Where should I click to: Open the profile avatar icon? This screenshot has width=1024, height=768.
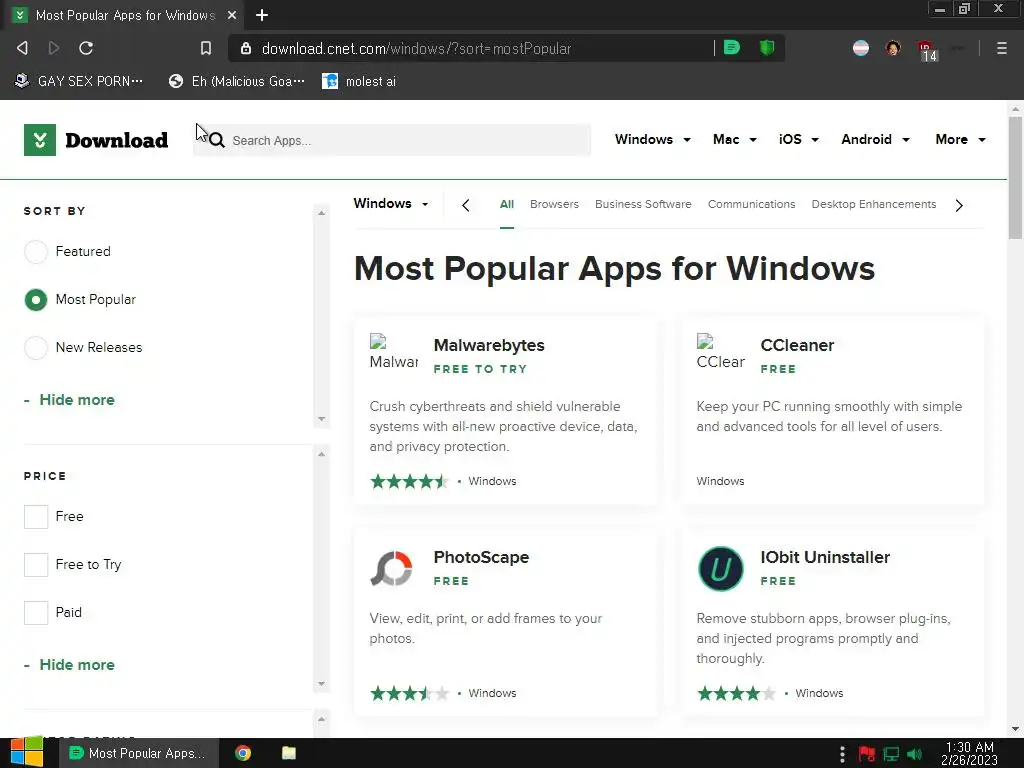point(893,48)
